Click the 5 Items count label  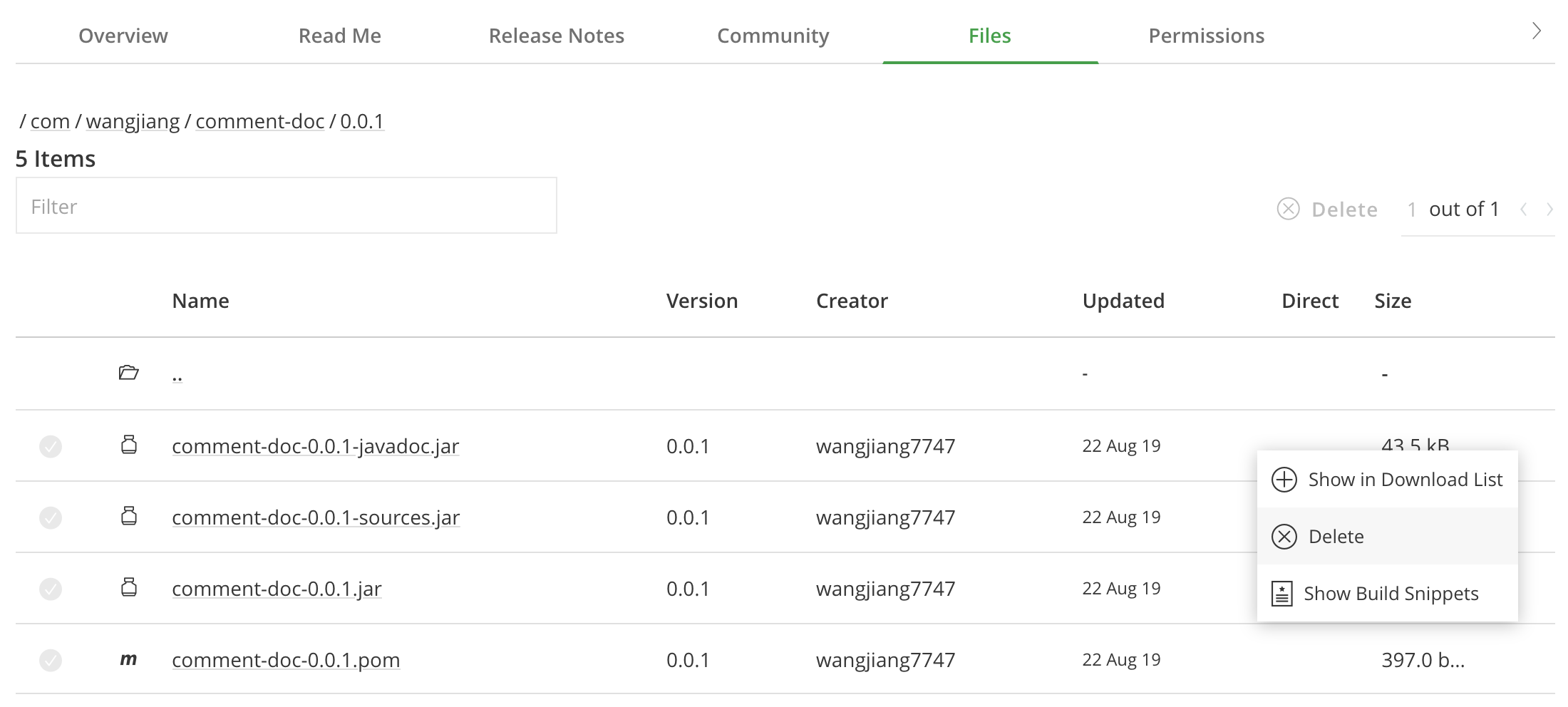[56, 158]
